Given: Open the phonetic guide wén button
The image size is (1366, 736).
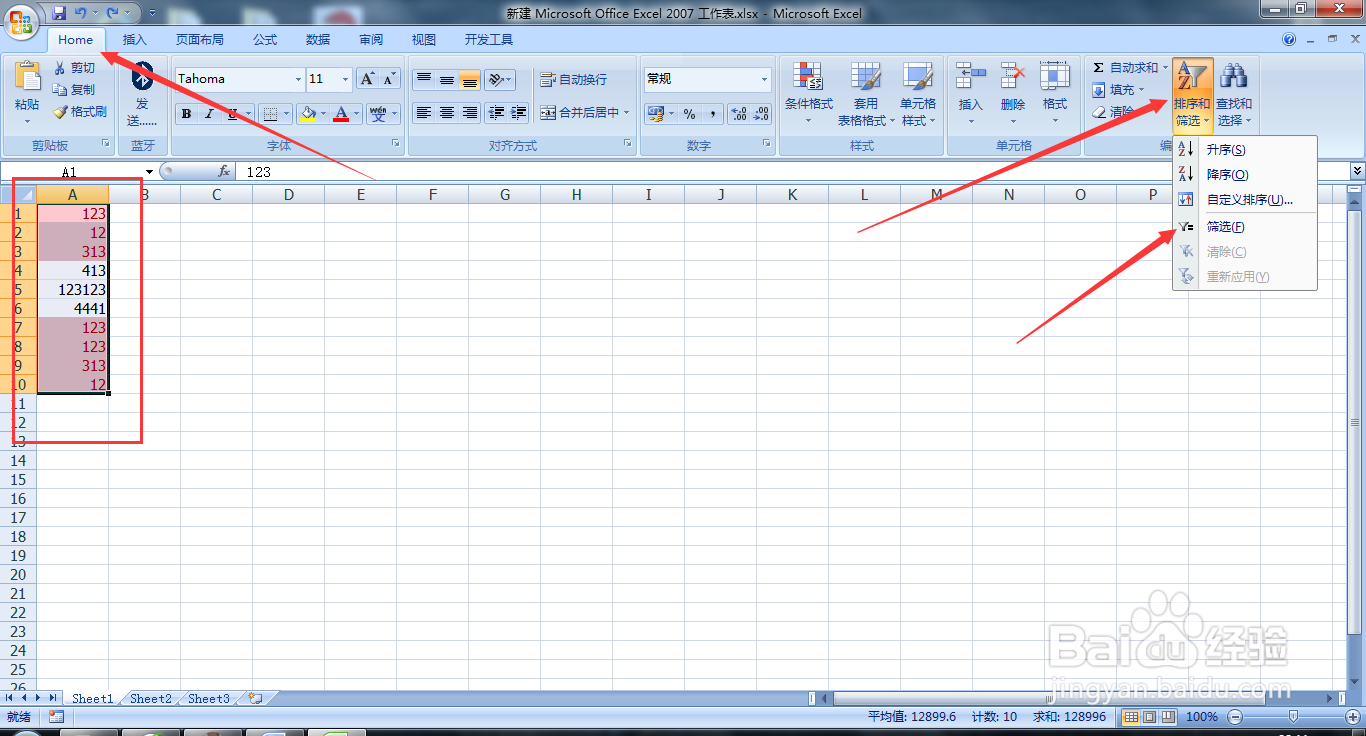Looking at the screenshot, I should point(378,114).
